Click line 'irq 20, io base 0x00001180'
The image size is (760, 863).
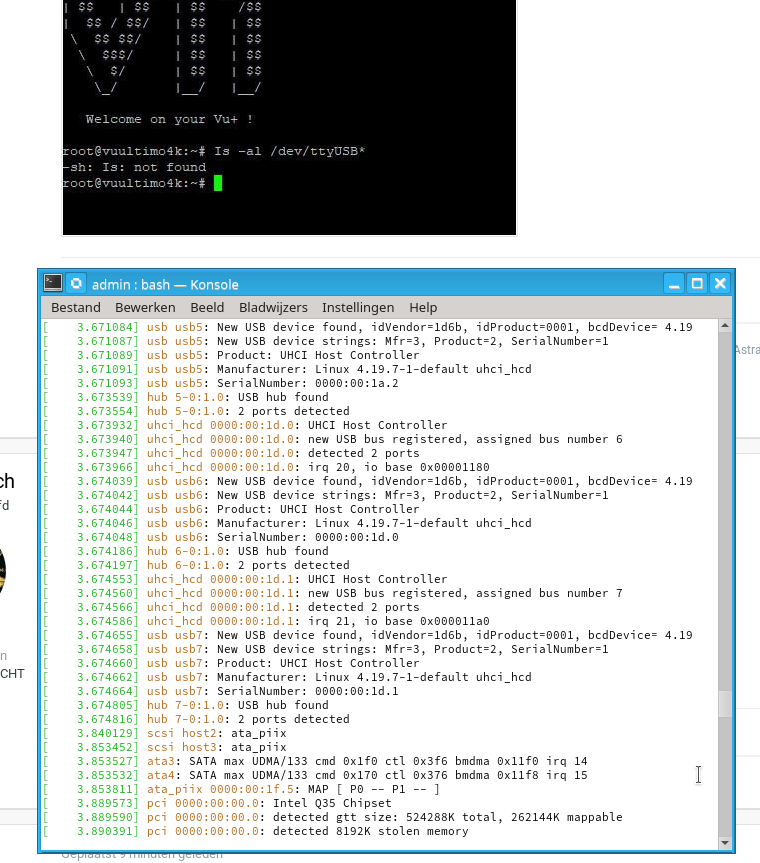[x=318, y=467]
